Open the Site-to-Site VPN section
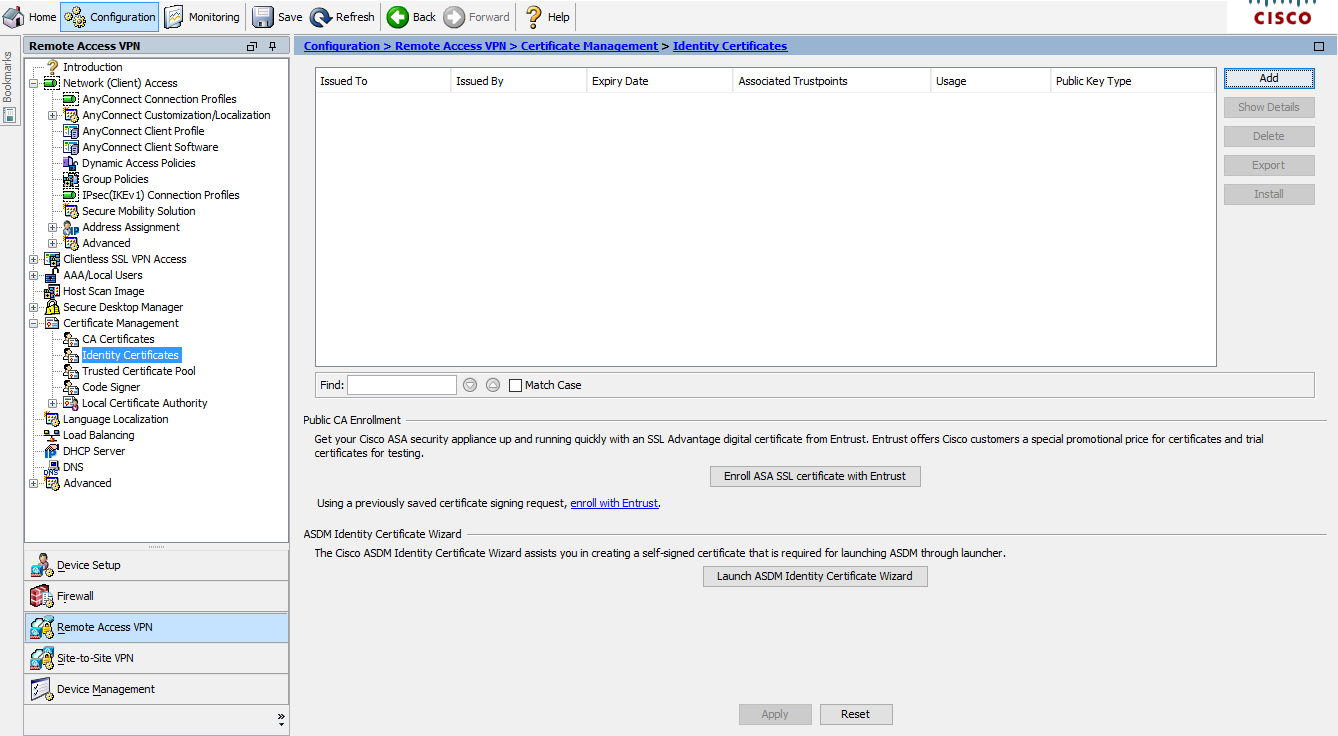This screenshot has height=736, width=1338. (156, 658)
